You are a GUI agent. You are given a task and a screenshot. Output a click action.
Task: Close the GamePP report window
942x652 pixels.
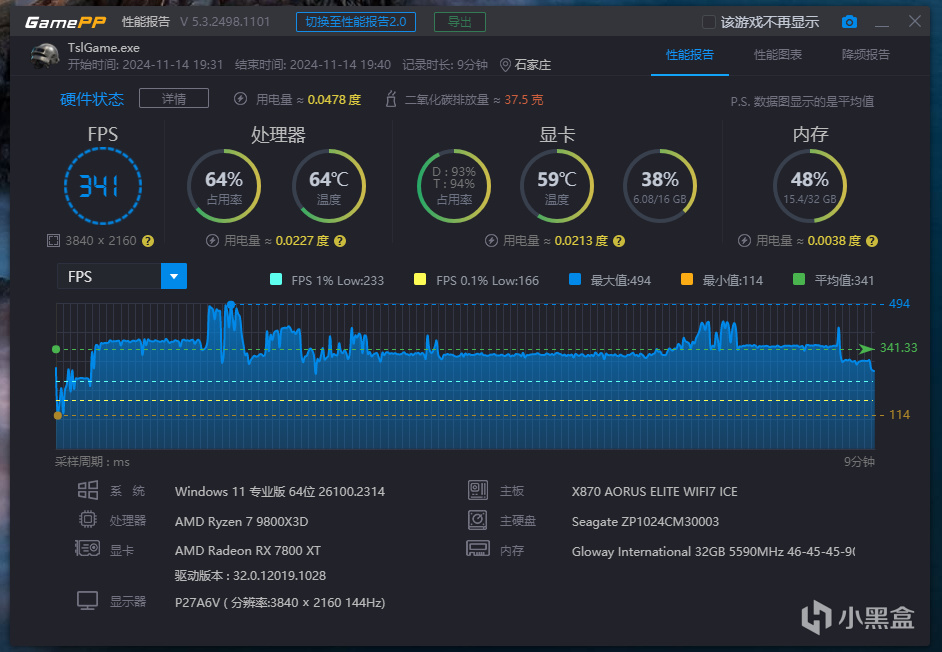pos(914,22)
